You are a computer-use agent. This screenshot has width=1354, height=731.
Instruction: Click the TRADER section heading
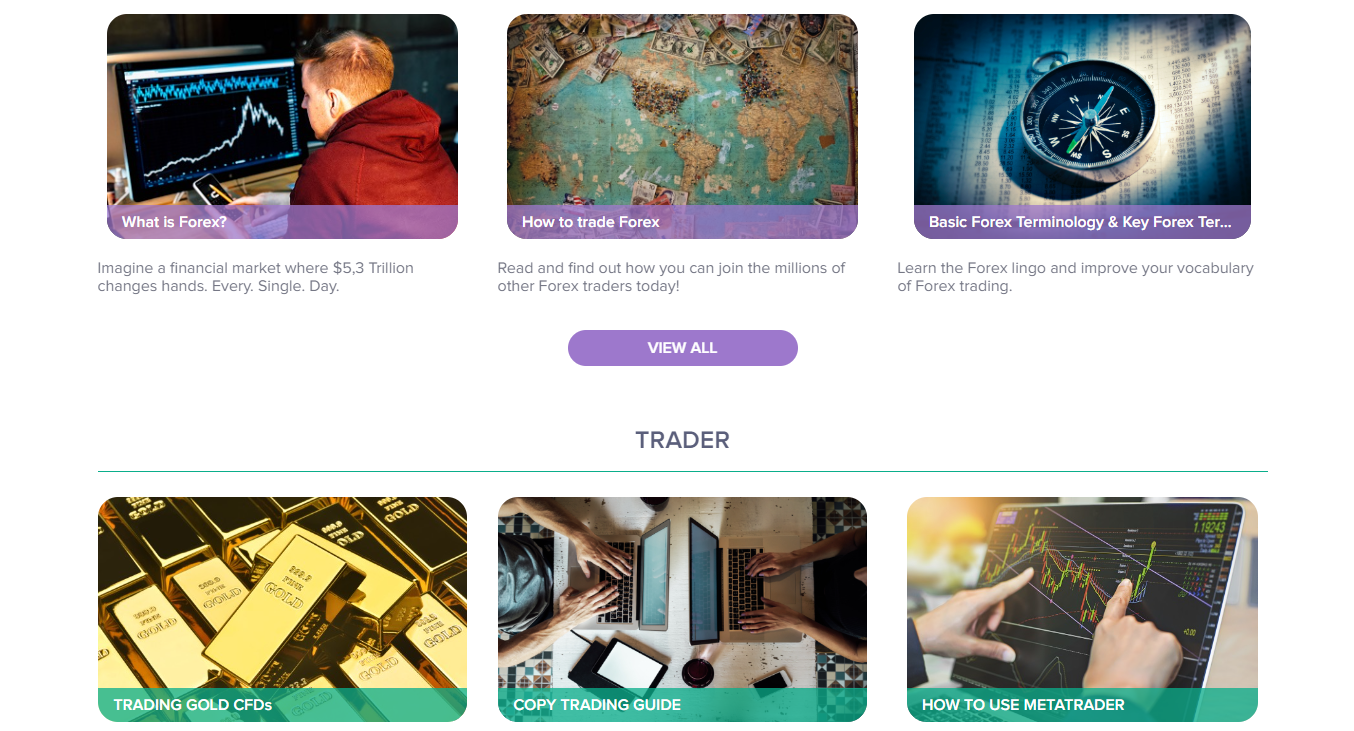coord(682,440)
